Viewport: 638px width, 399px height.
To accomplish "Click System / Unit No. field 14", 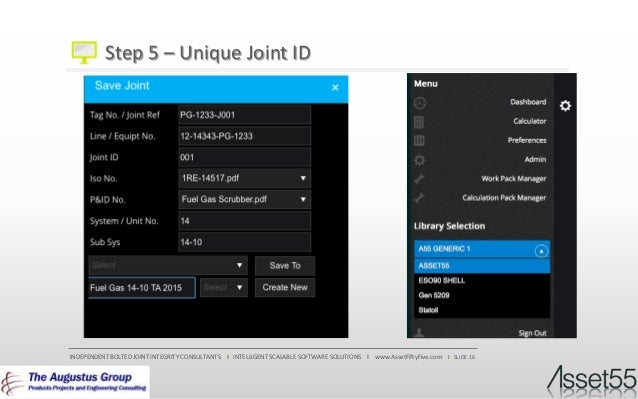I will (x=245, y=221).
